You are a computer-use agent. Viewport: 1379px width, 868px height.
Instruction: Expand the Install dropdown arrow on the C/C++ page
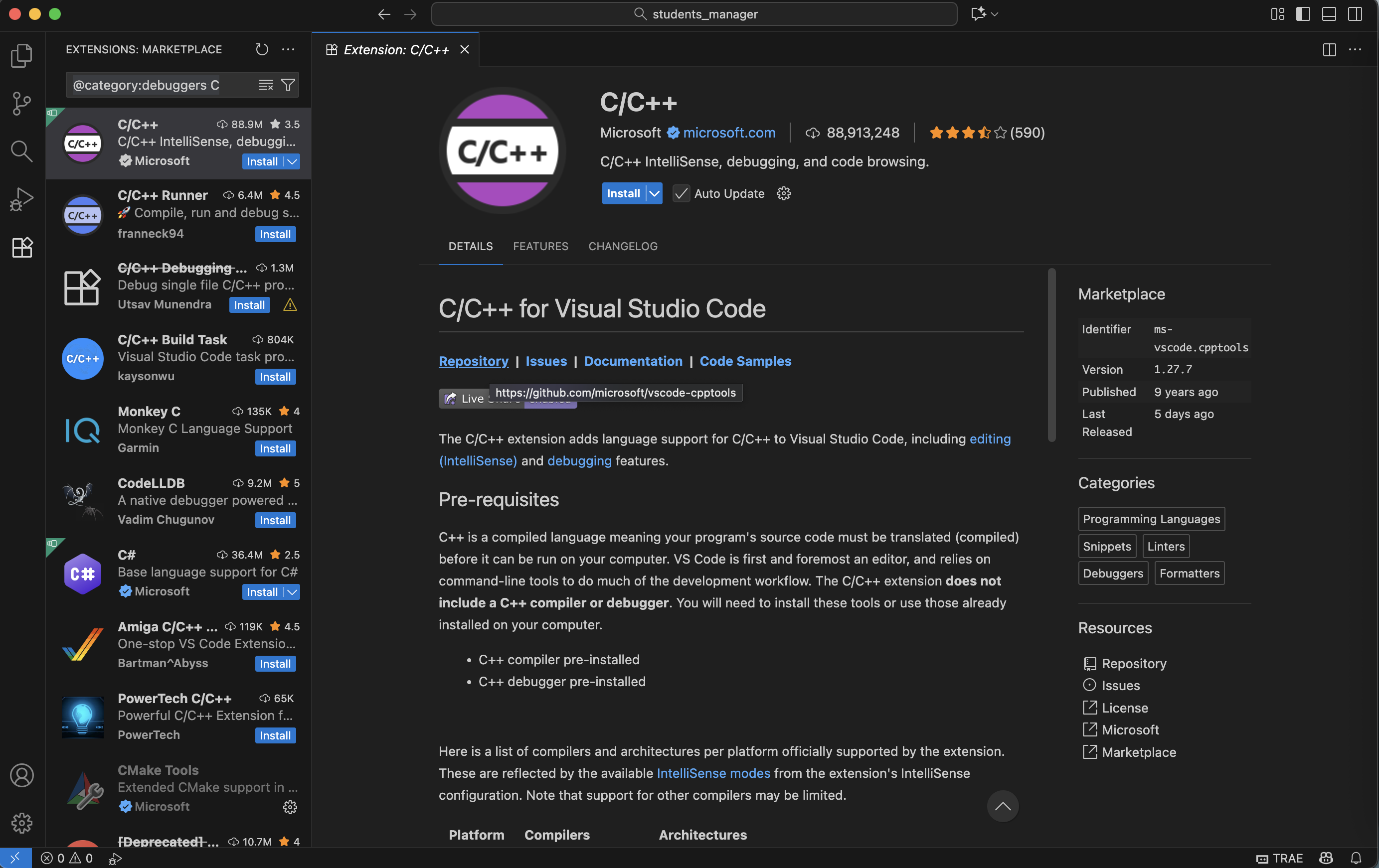[654, 193]
